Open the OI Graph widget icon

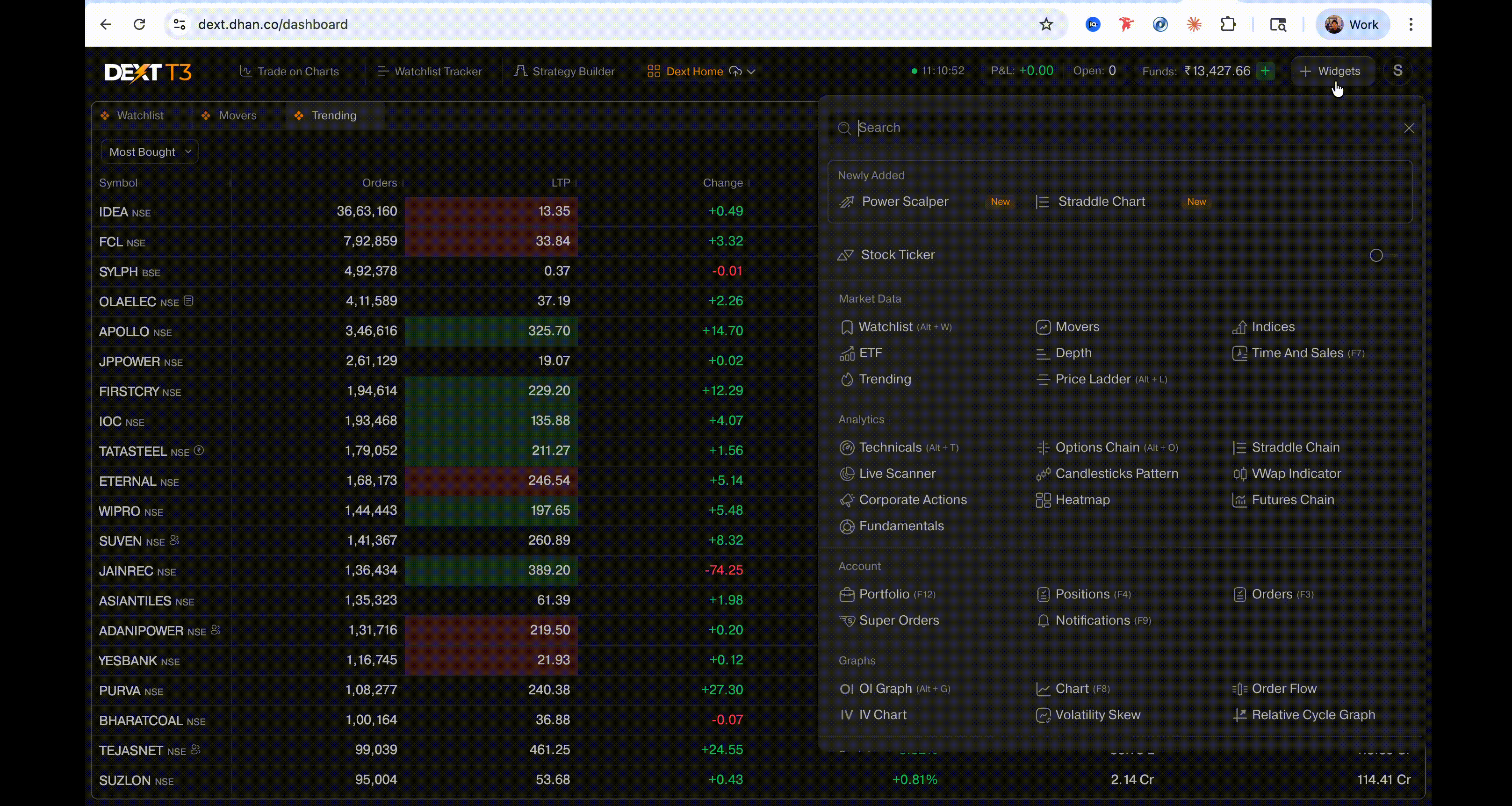click(x=846, y=689)
